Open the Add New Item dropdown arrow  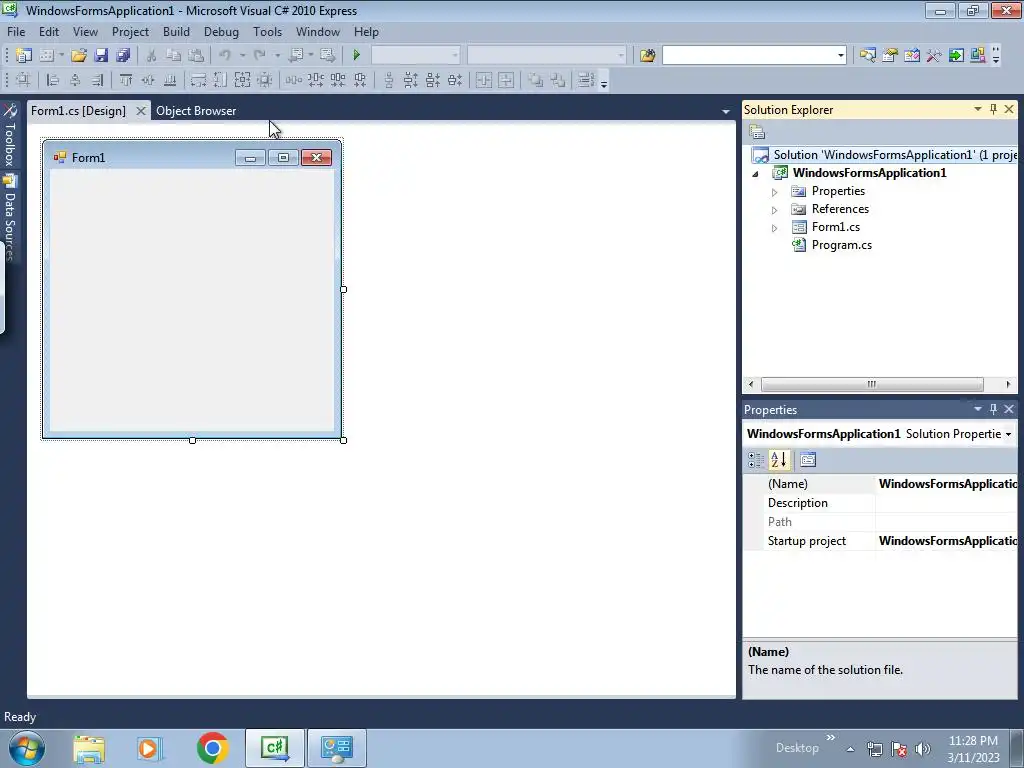pyautogui.click(x=61, y=56)
